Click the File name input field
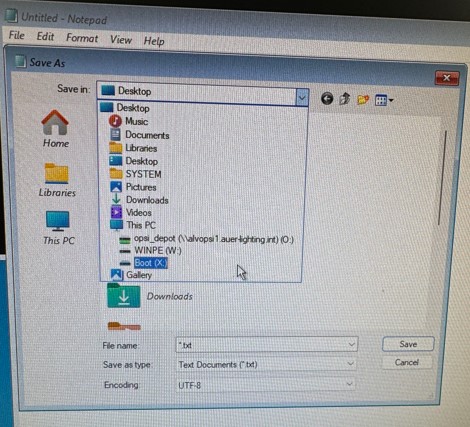The width and height of the screenshot is (470, 427). 262,345
